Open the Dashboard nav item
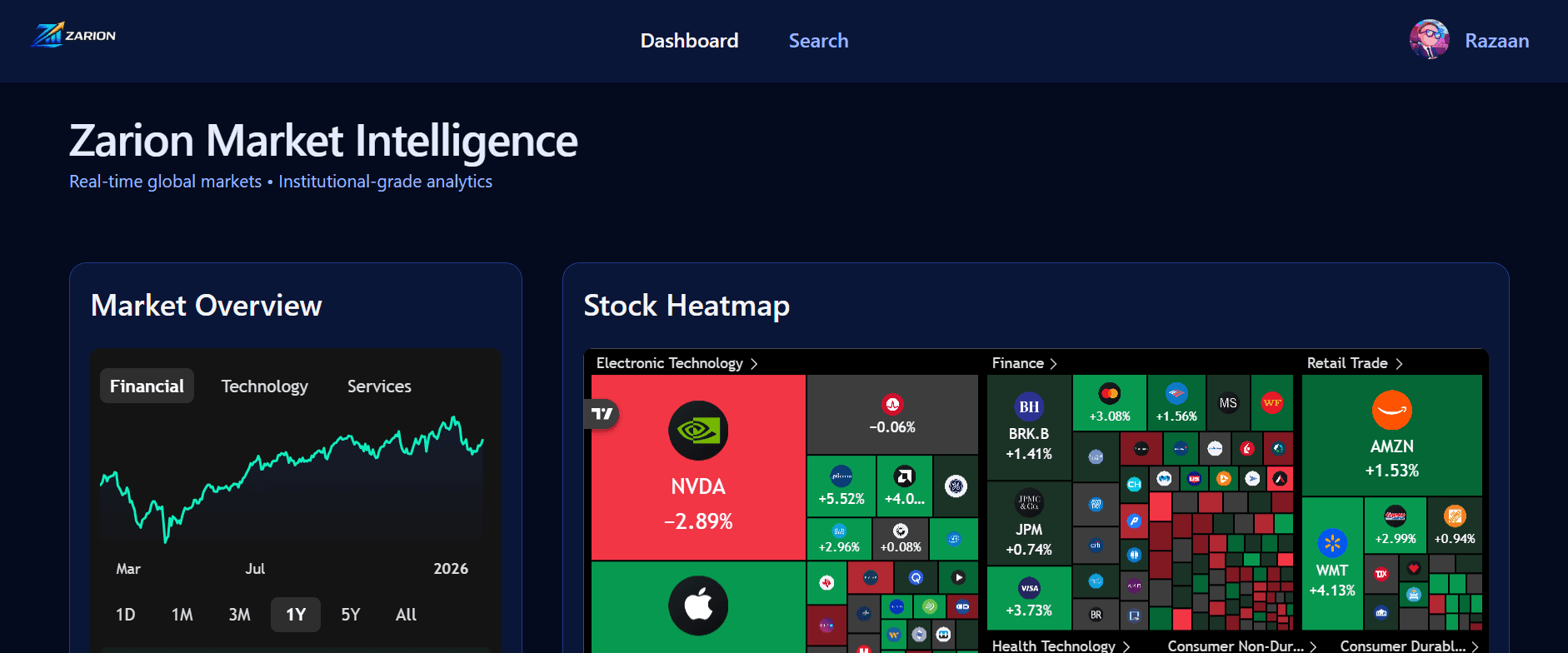The width and height of the screenshot is (1568, 653). click(689, 41)
